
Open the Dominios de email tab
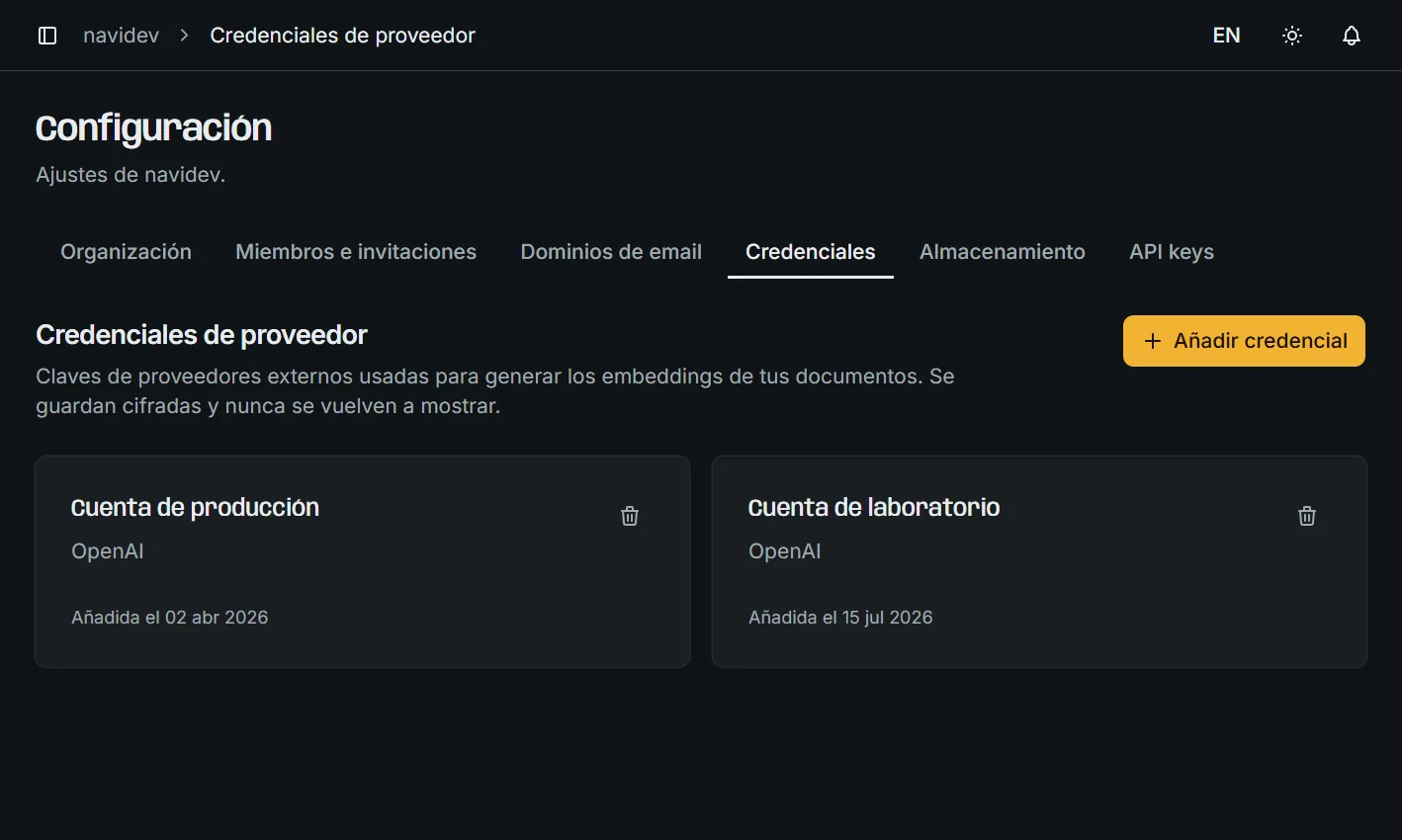611,252
